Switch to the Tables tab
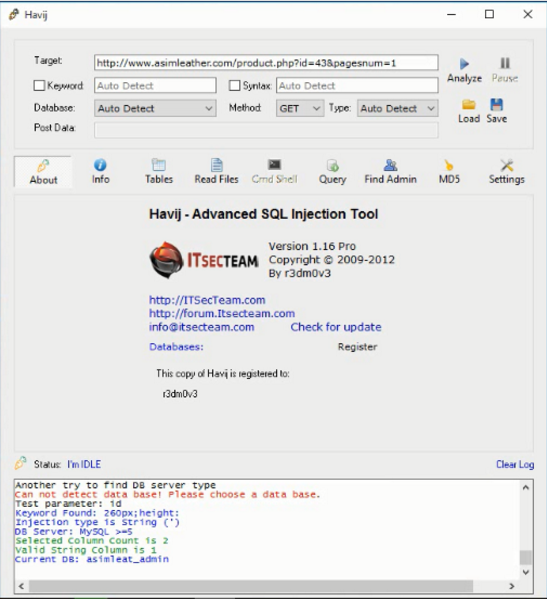Image resolution: width=547 pixels, height=599 pixels. click(x=159, y=172)
